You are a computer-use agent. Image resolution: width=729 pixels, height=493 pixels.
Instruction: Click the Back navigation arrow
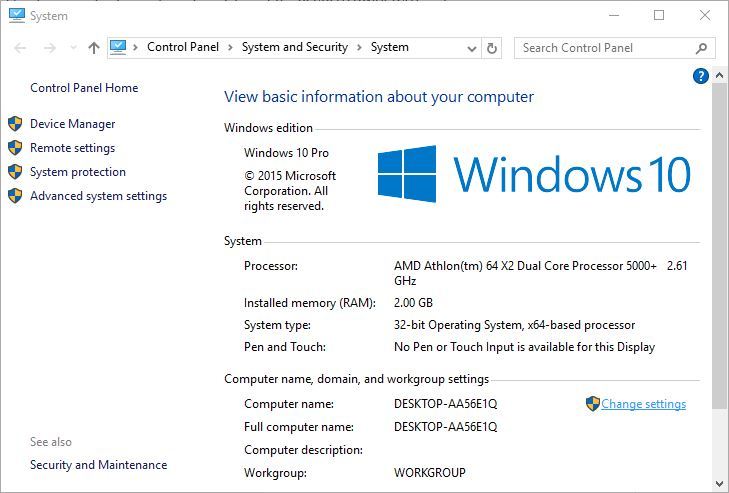(20, 48)
